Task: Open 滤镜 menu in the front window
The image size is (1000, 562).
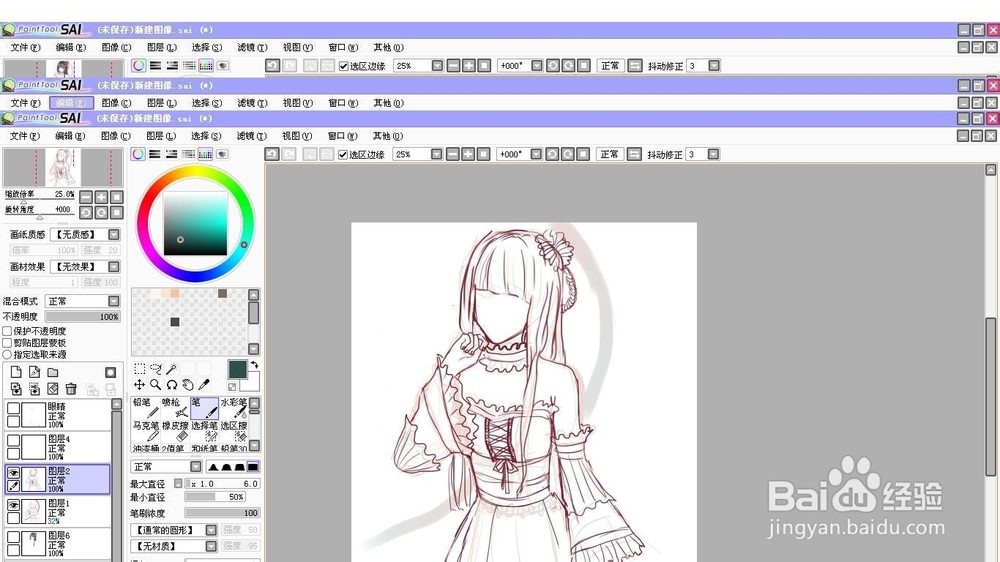Action: point(251,136)
